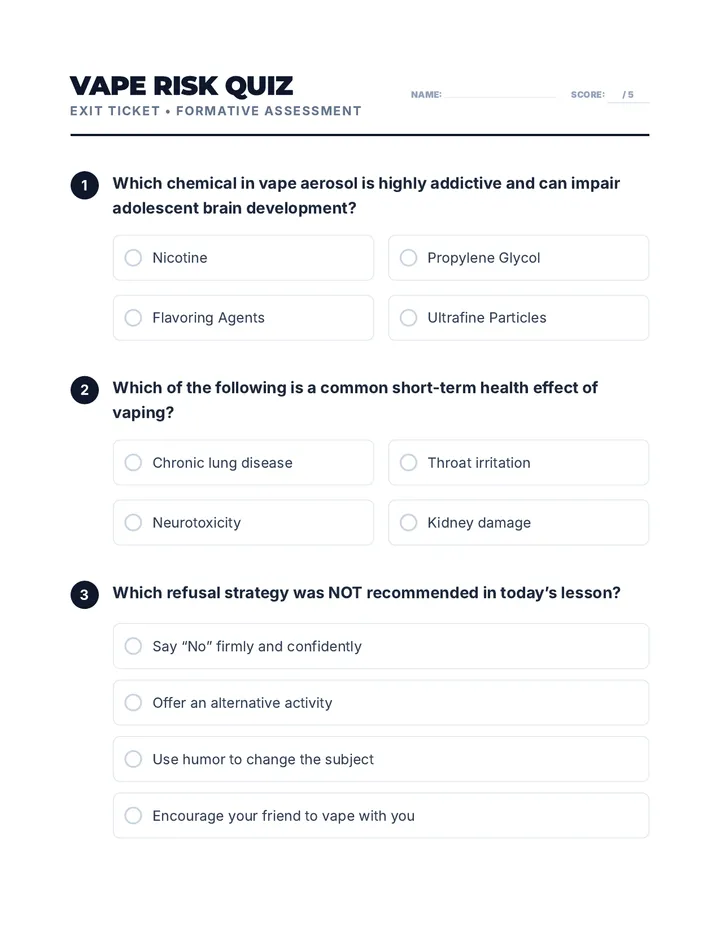Click the question 1 number badge
Viewport: 720px width, 932px height.
click(x=84, y=185)
